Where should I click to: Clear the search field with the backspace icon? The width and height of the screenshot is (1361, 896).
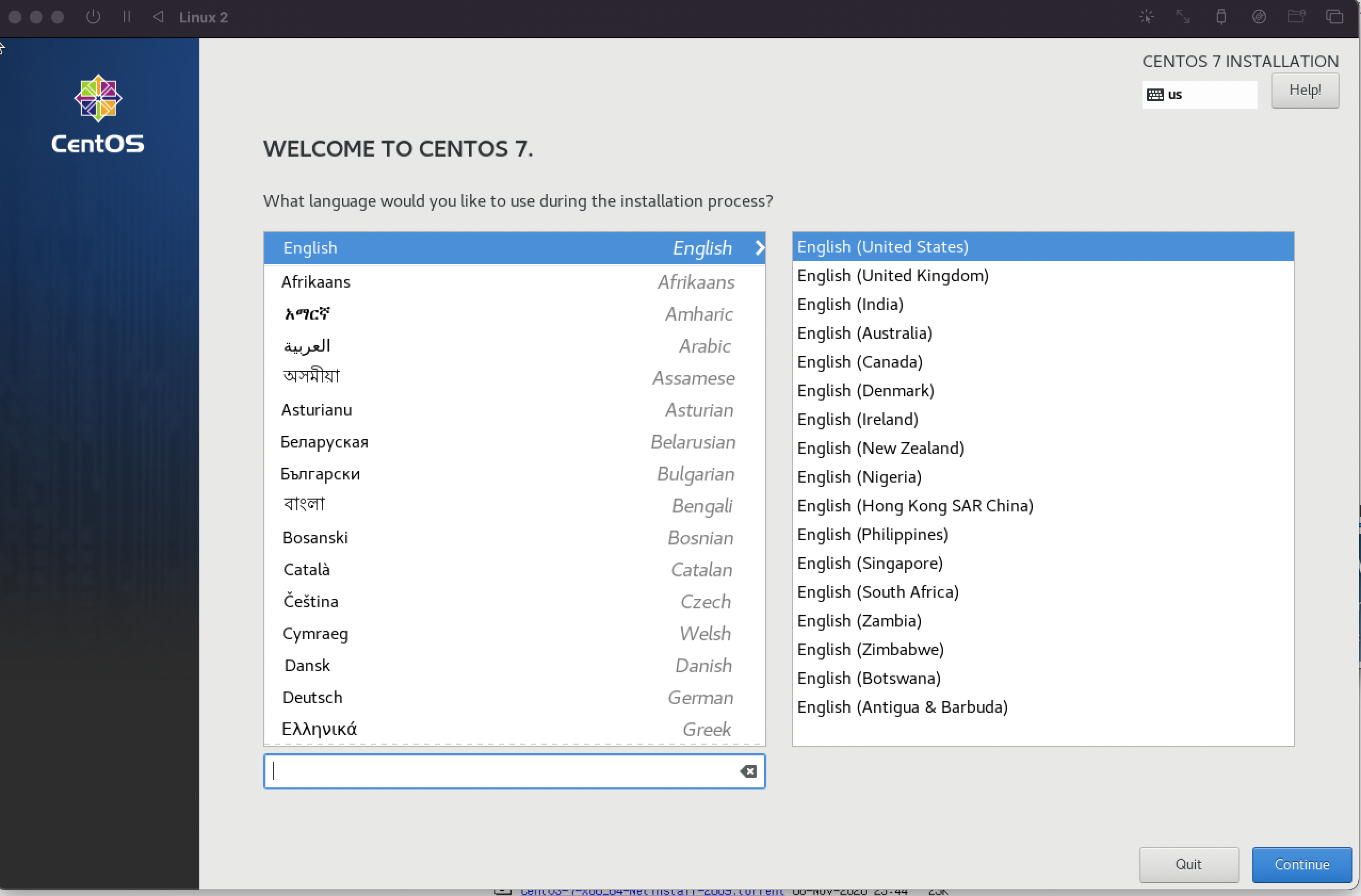(x=748, y=771)
